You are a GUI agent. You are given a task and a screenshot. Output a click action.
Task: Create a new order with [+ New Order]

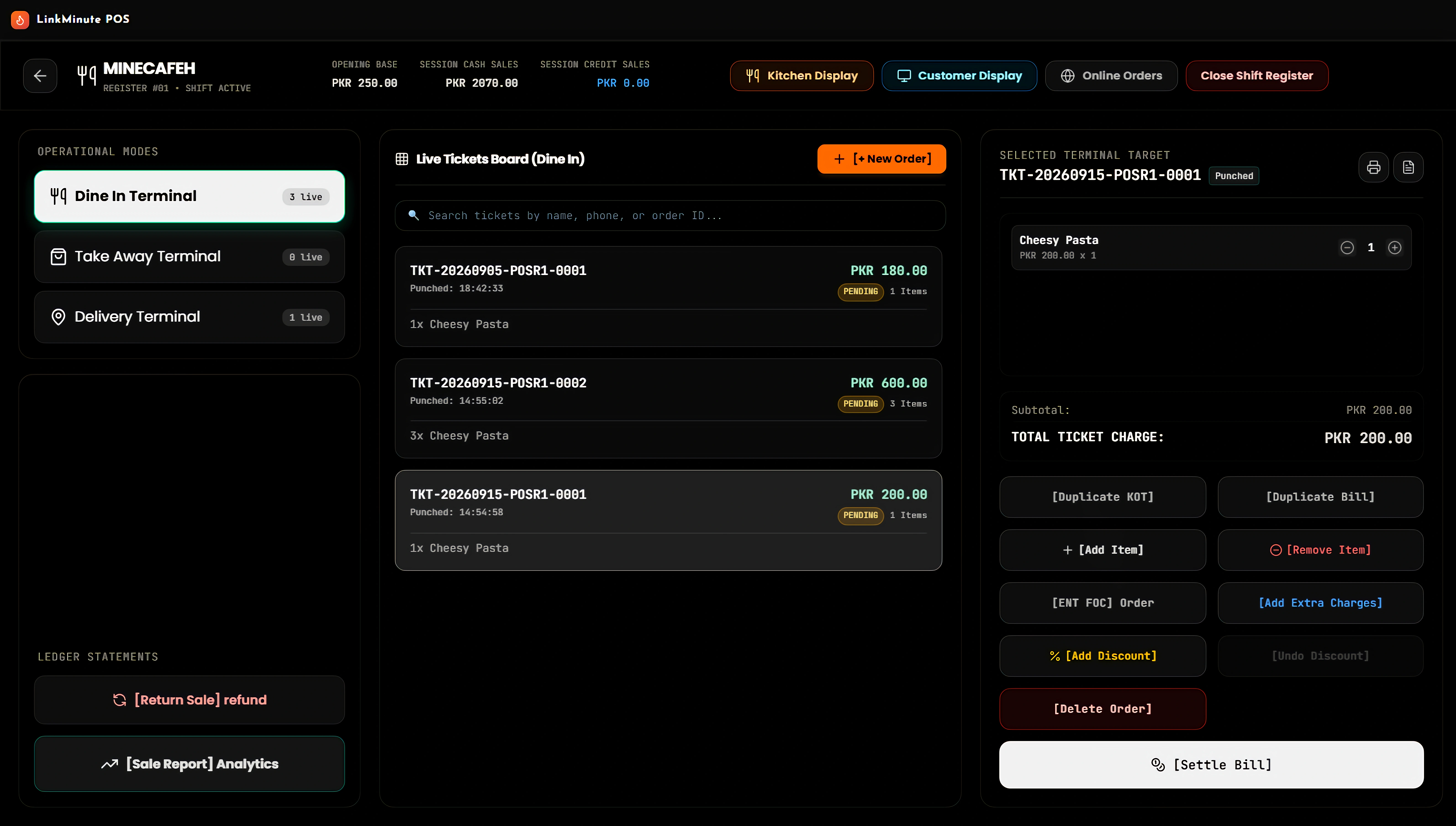point(882,159)
